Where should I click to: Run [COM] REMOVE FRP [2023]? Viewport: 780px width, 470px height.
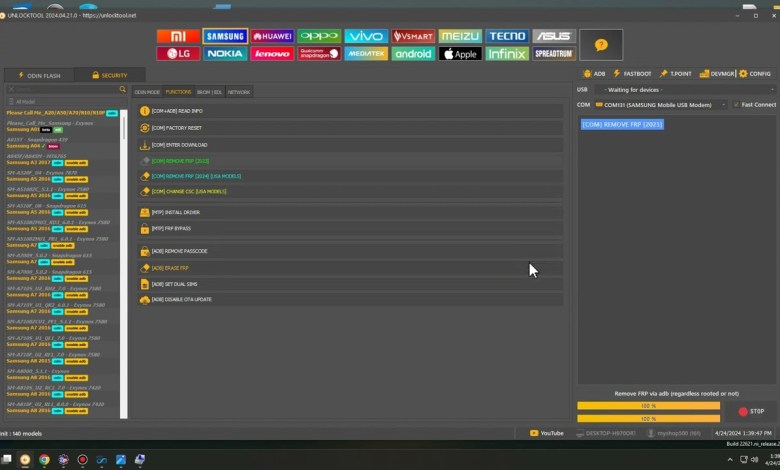click(351, 161)
